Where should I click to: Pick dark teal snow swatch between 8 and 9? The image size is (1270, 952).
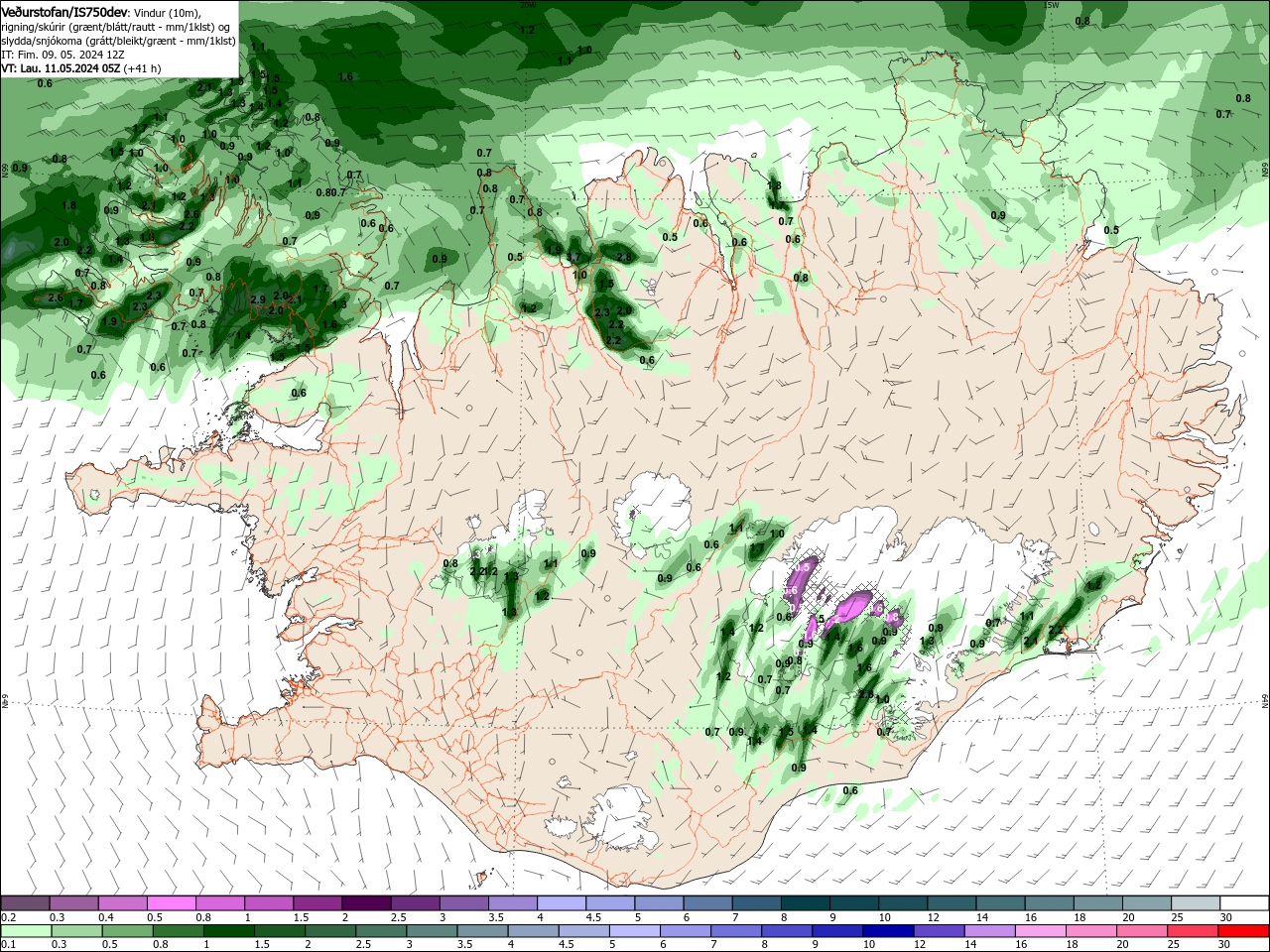pos(805,903)
